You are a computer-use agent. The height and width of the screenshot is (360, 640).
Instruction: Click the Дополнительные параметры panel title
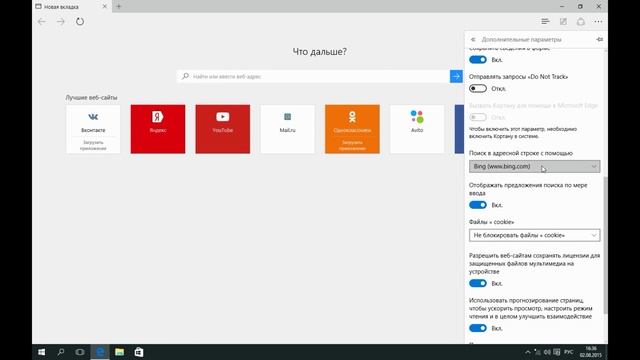[522, 40]
